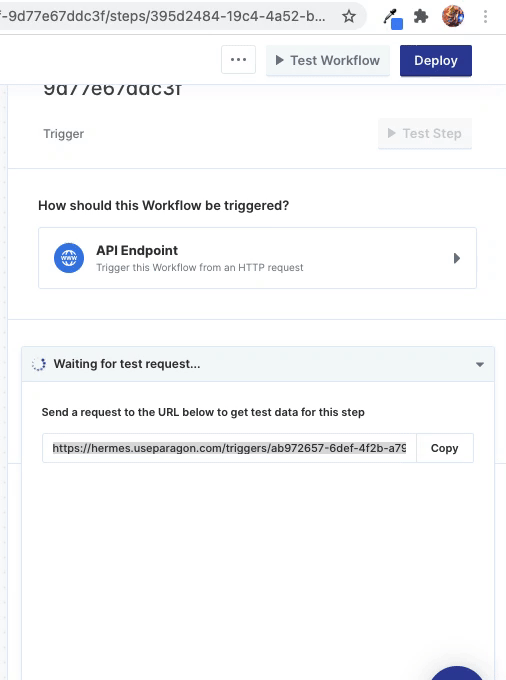Open the workflow more options ellipsis button
The image size is (506, 680).
pos(238,60)
